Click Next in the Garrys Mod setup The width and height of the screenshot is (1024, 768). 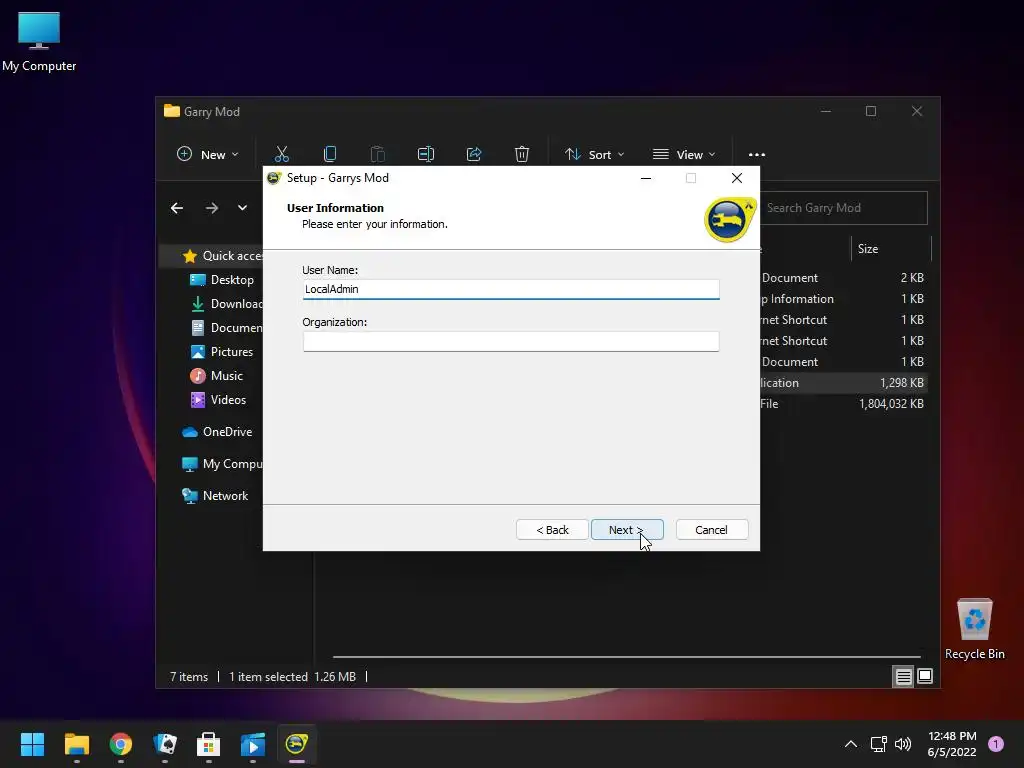tap(627, 530)
